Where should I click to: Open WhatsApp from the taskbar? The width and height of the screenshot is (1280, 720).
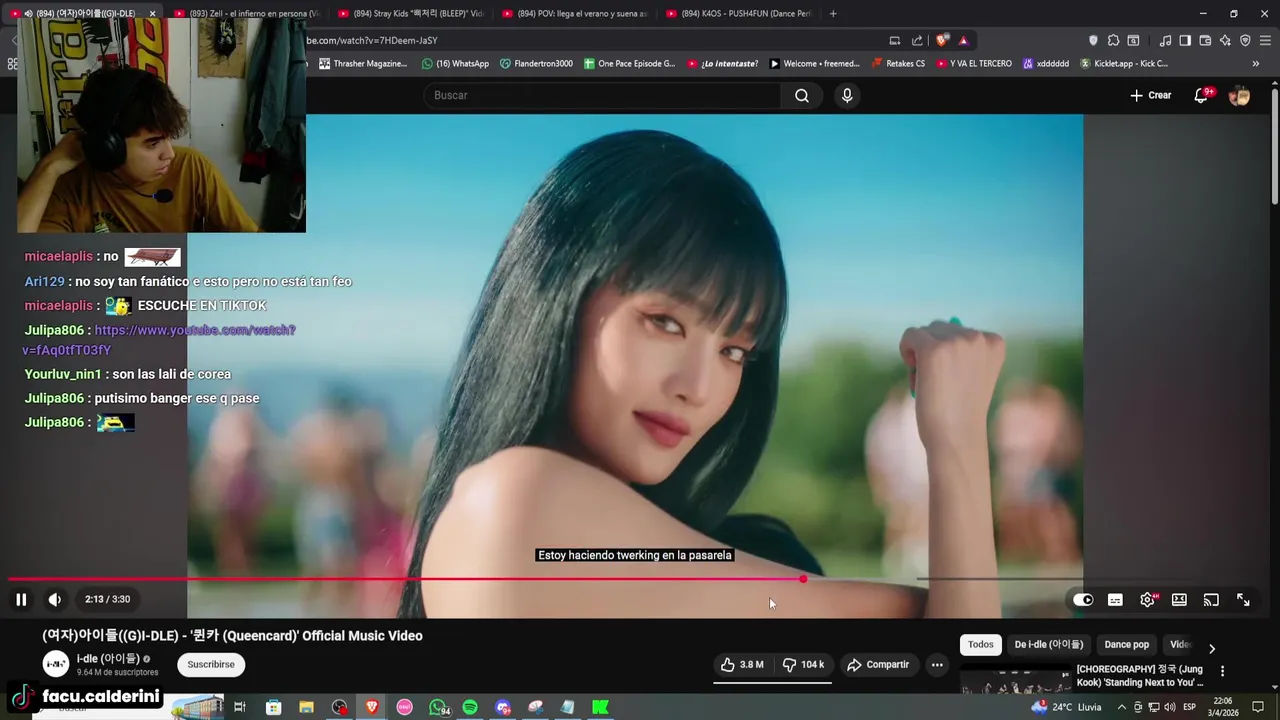(437, 707)
